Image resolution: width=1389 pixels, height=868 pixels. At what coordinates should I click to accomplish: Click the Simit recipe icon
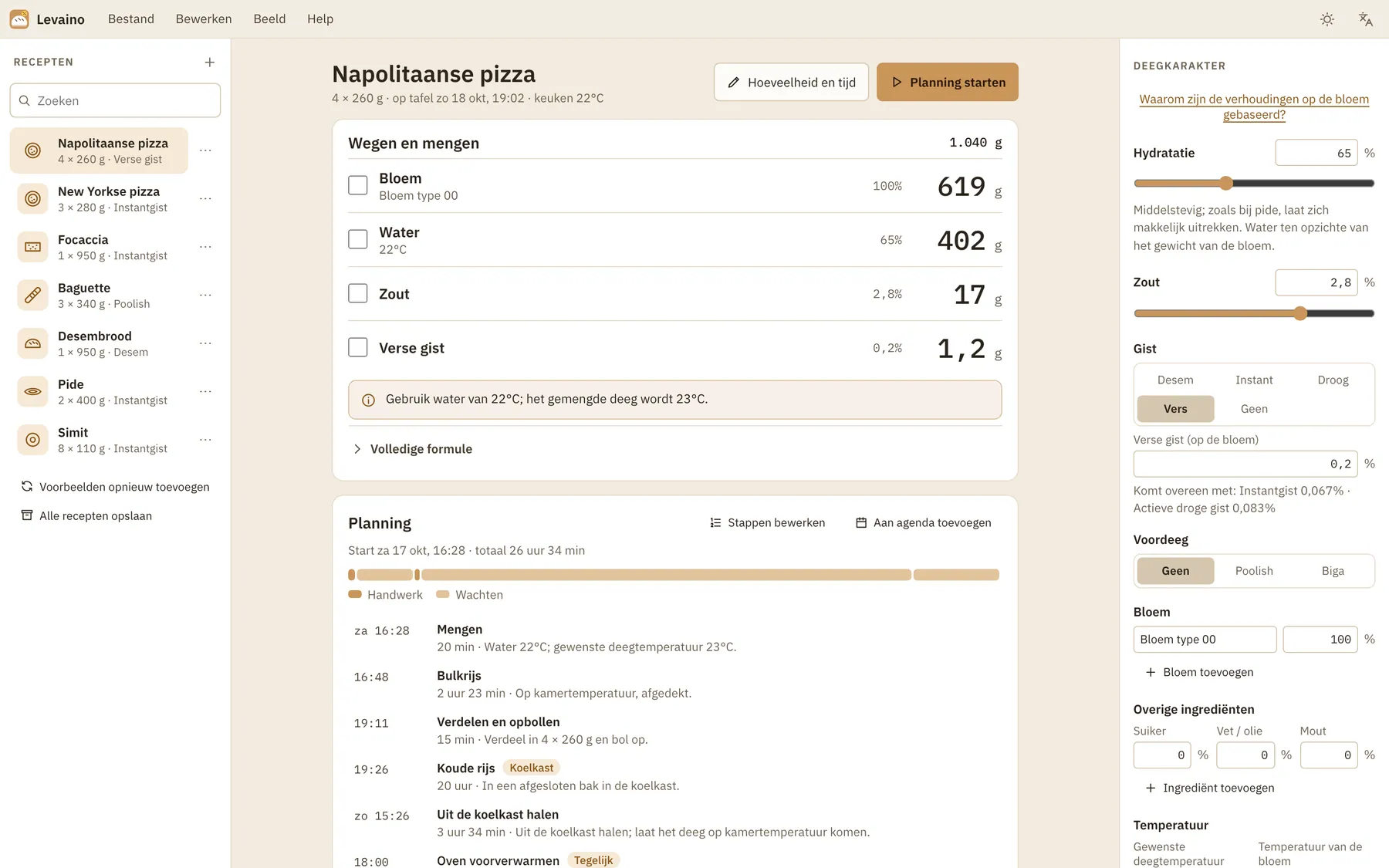point(32,440)
